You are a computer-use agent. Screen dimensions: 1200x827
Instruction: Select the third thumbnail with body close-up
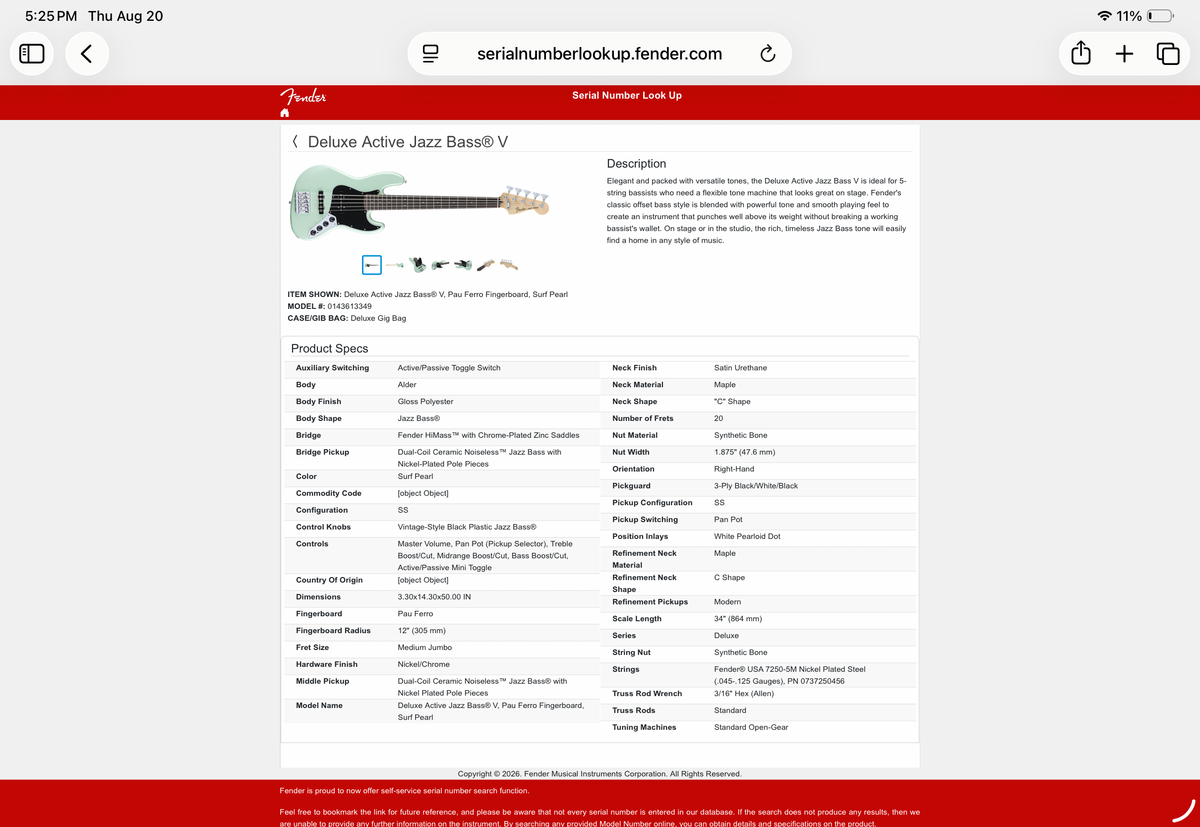pyautogui.click(x=418, y=265)
